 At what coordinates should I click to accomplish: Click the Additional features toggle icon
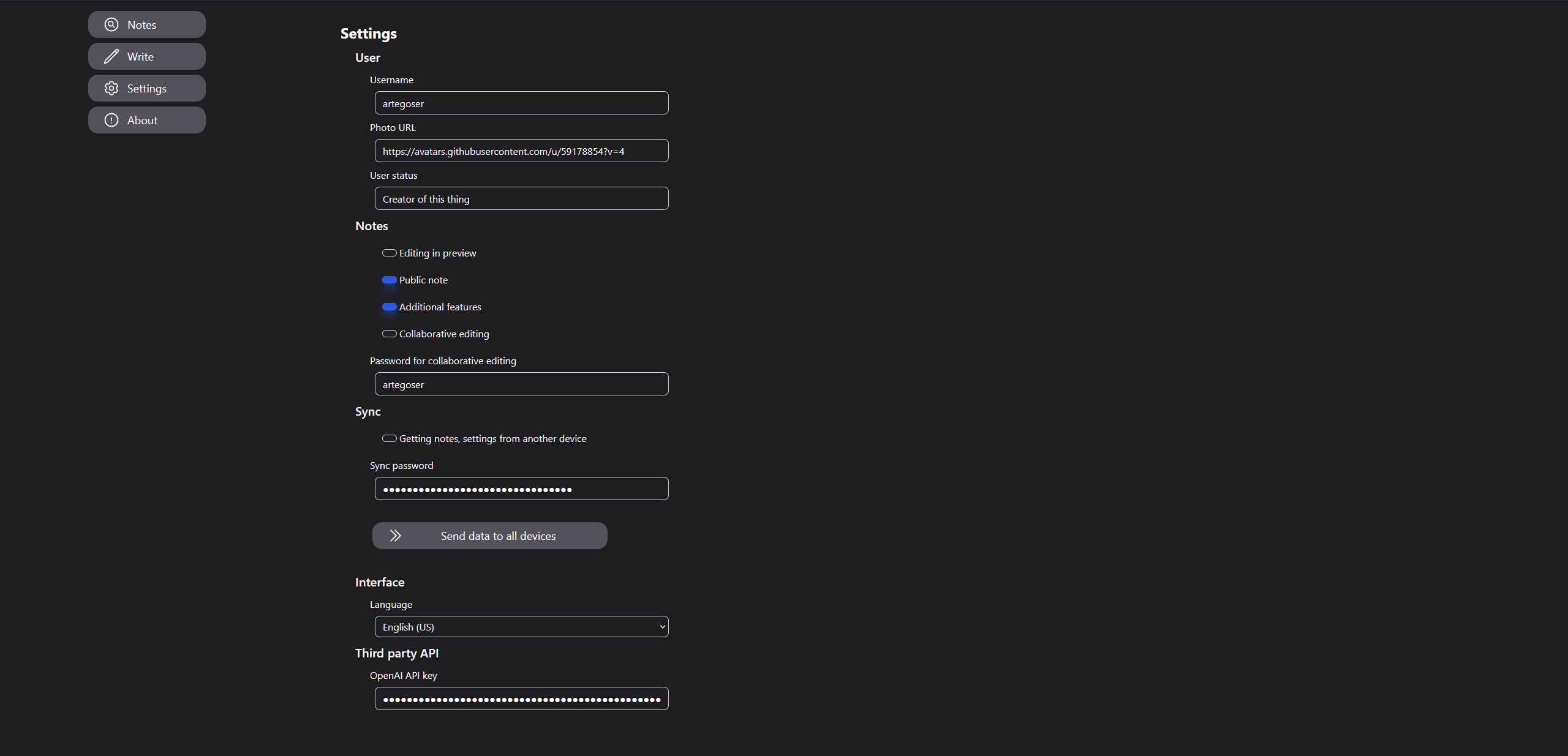tap(388, 307)
